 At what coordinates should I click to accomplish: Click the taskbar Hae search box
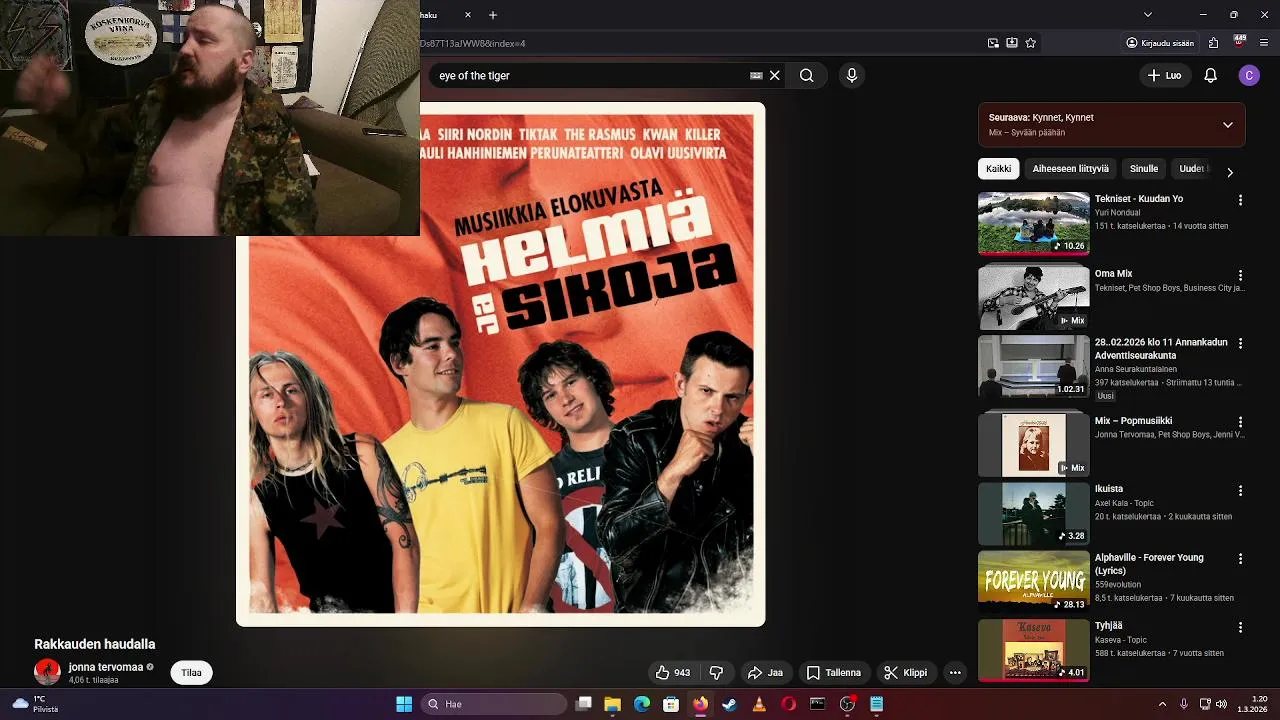[x=494, y=704]
